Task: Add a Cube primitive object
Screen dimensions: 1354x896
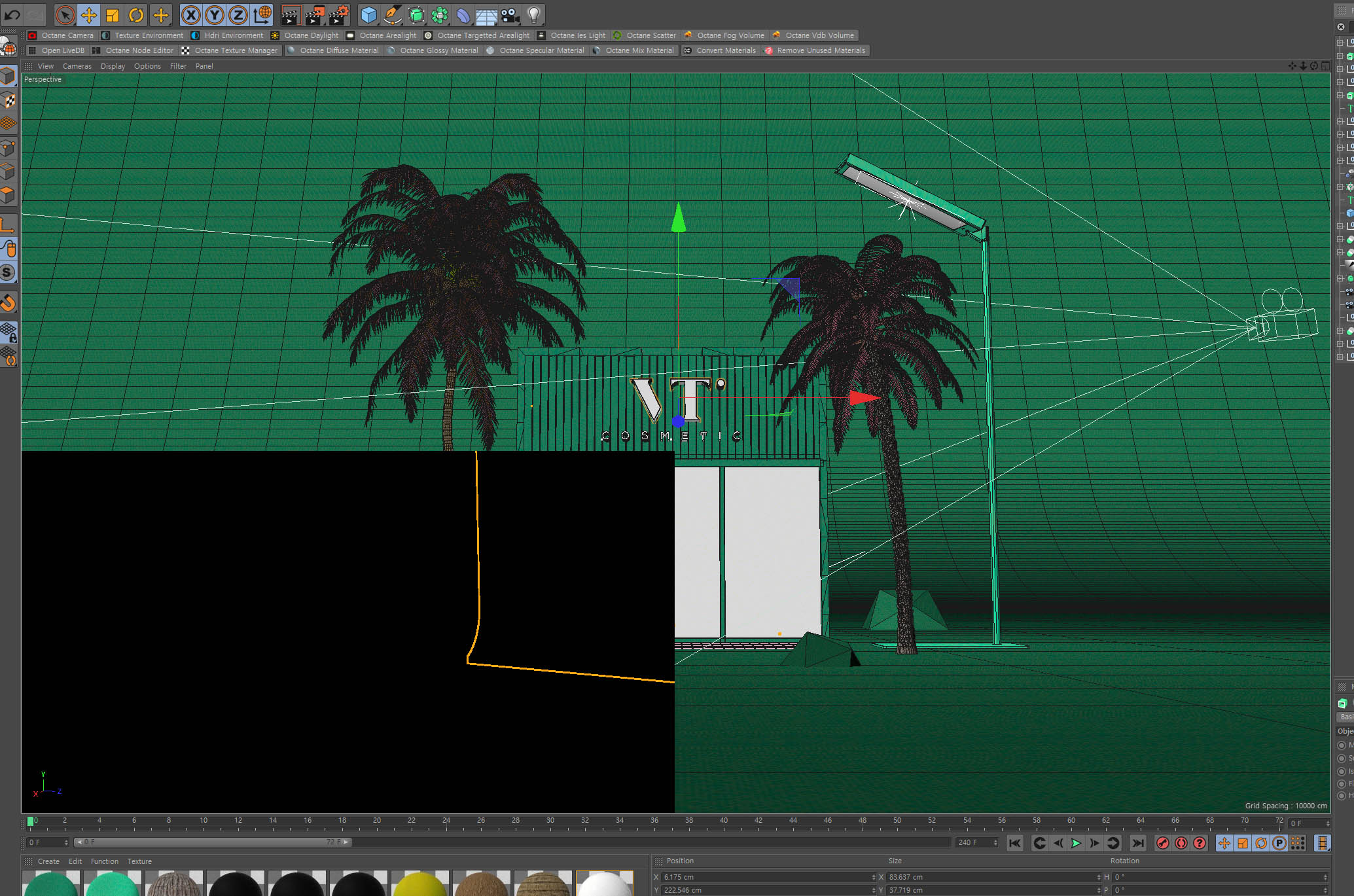Action: 369,14
